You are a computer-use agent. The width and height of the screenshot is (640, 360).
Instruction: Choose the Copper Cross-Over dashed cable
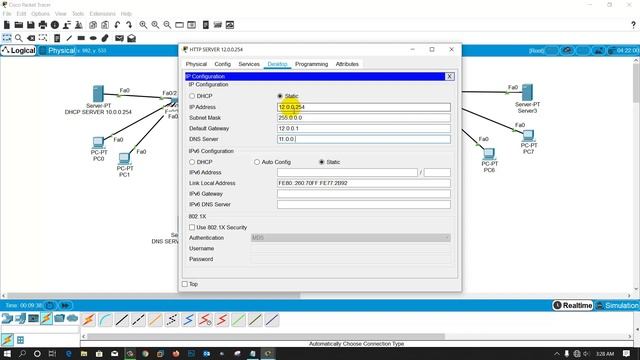coord(138,320)
